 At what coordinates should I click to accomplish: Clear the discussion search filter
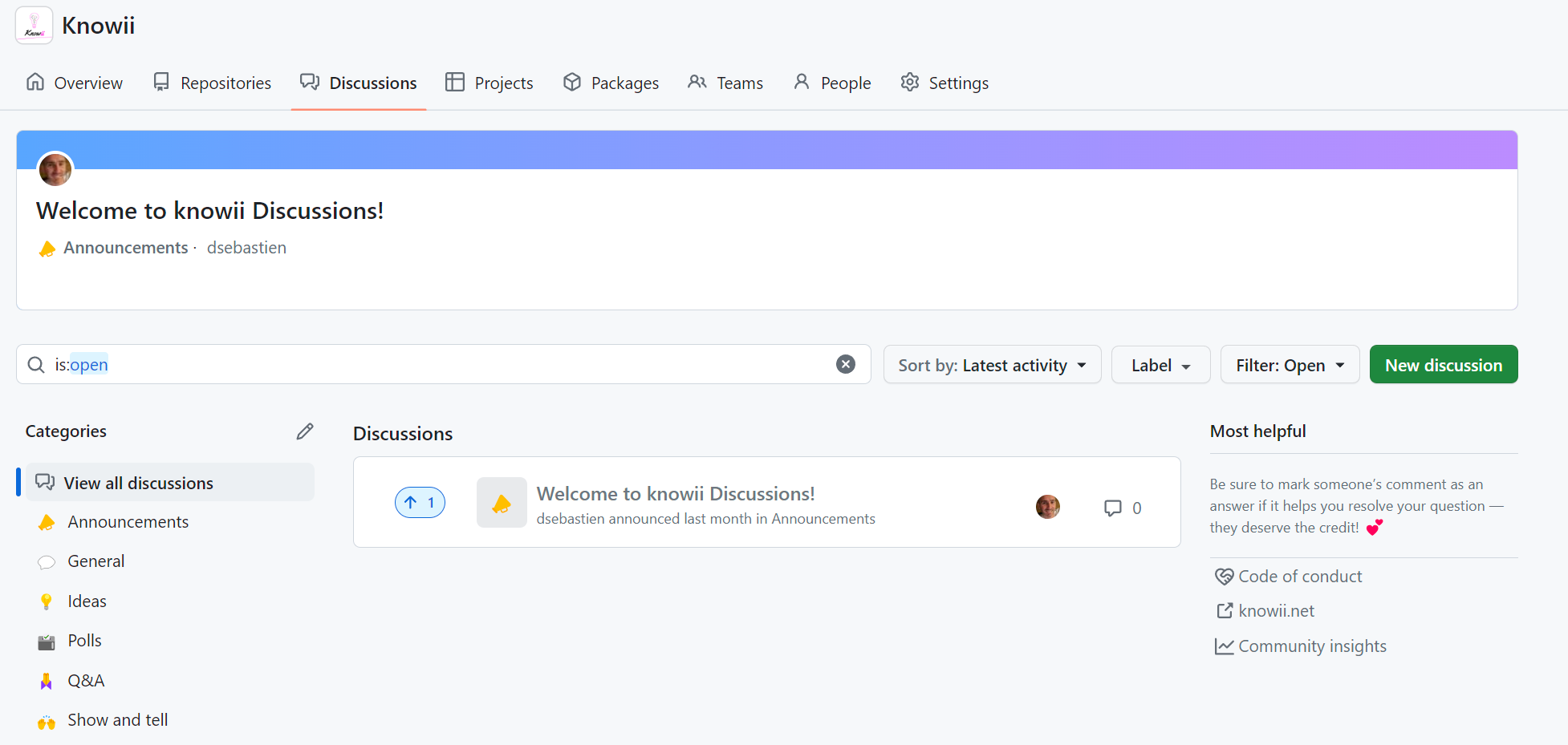point(846,364)
